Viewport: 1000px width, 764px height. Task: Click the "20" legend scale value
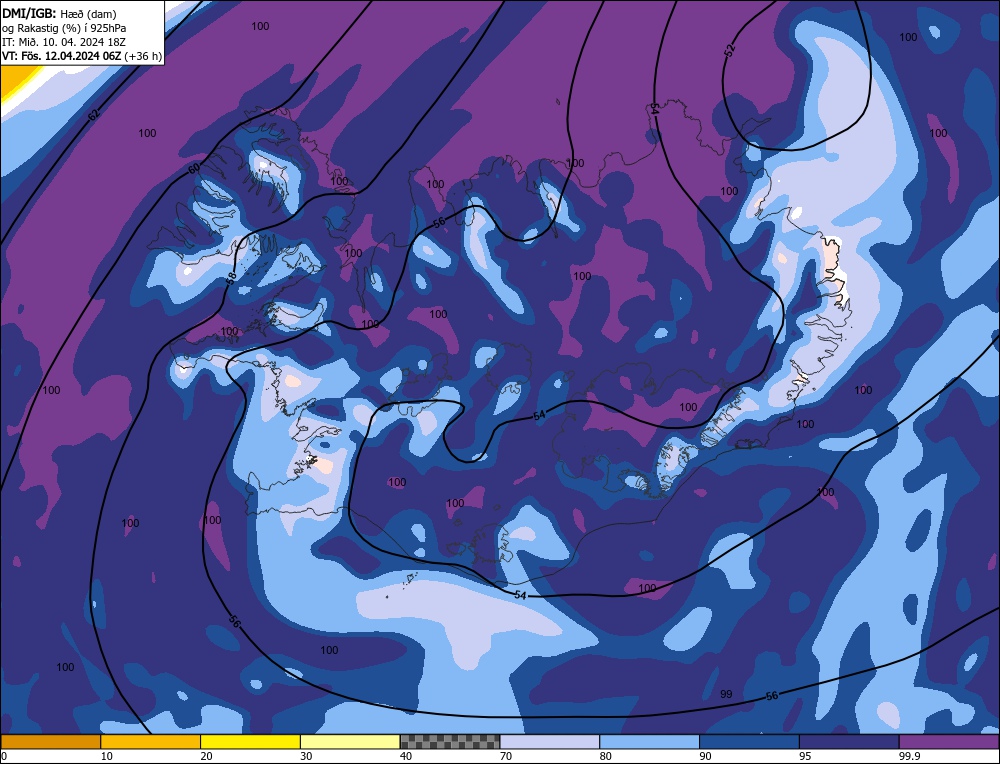[x=207, y=756]
